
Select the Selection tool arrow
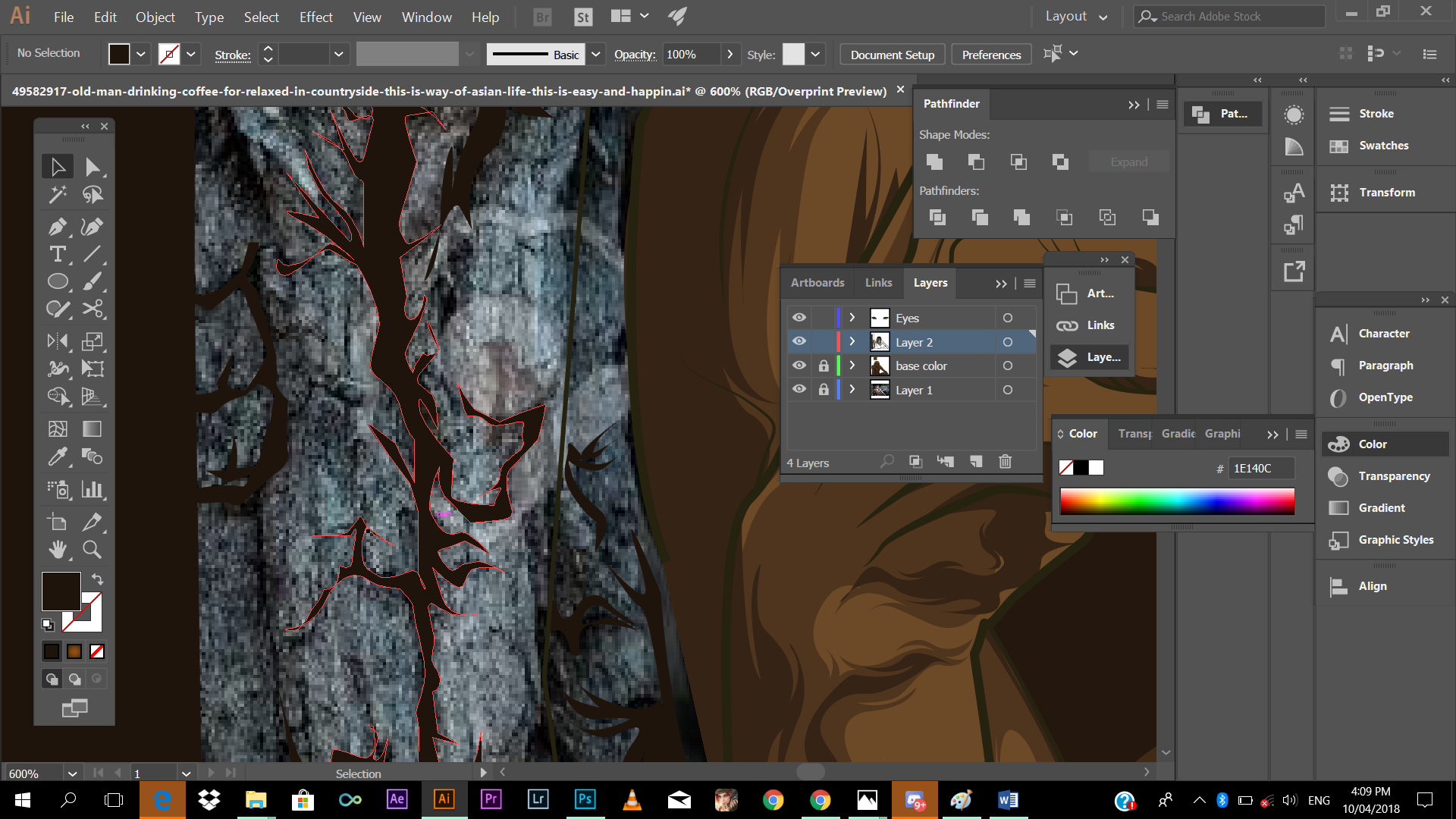58,167
